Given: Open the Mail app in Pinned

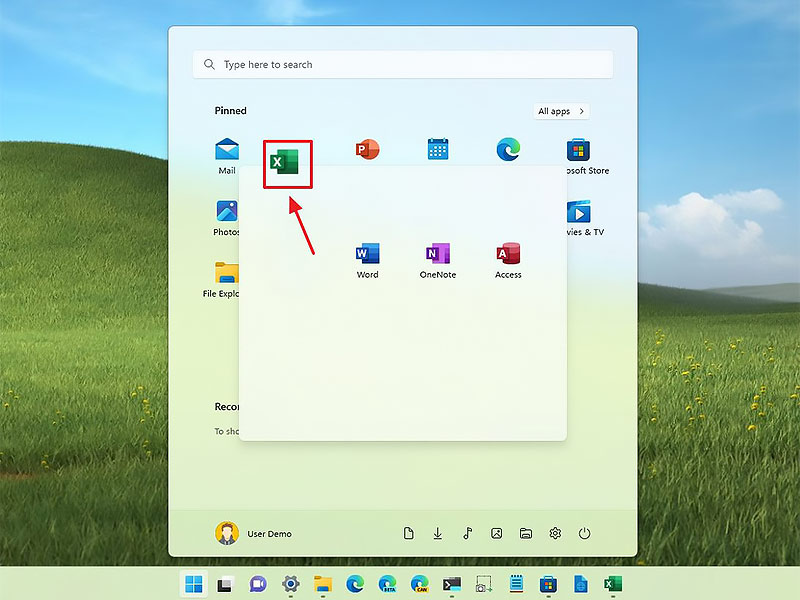Looking at the screenshot, I should coord(227,157).
